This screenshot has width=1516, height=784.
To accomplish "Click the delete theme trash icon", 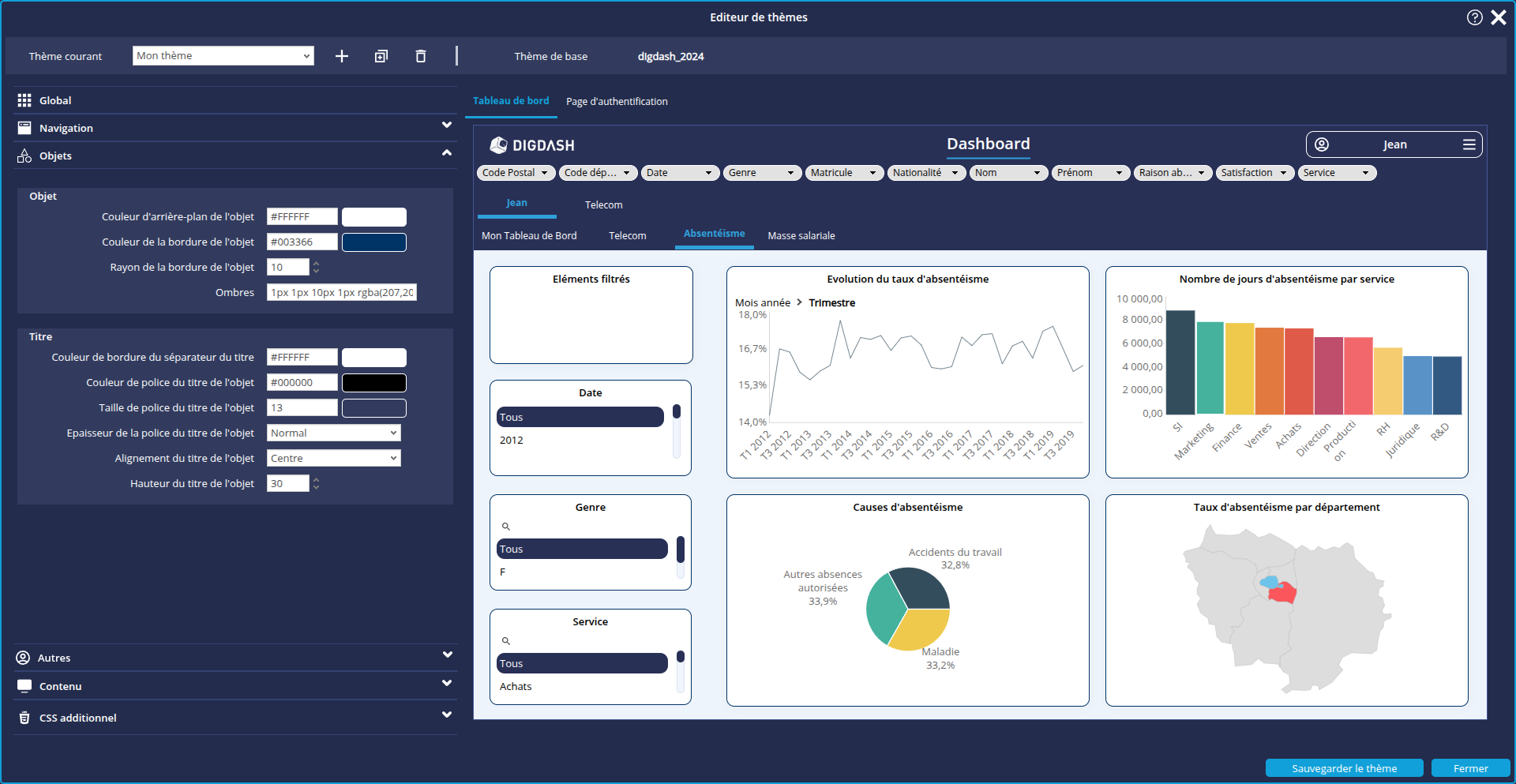I will [x=421, y=56].
